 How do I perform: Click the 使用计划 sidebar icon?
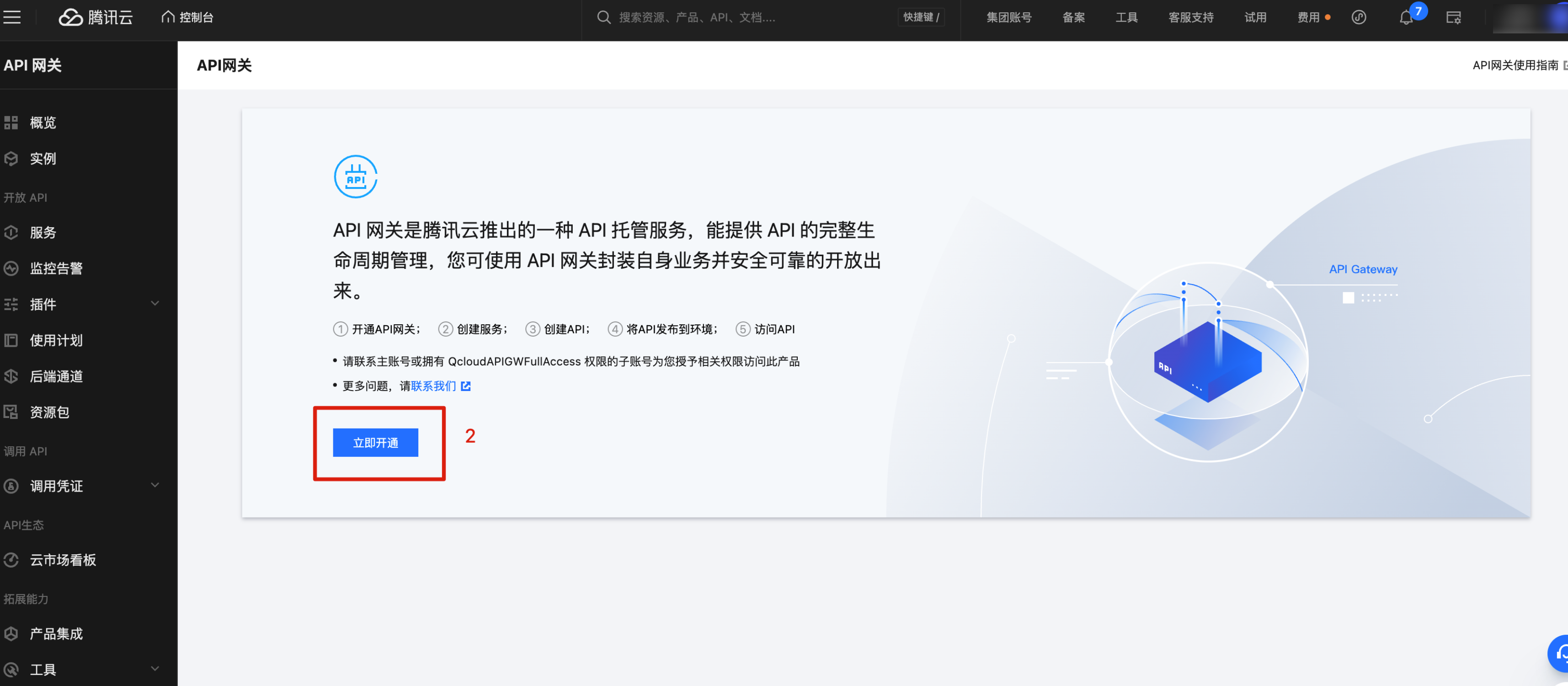pos(11,340)
